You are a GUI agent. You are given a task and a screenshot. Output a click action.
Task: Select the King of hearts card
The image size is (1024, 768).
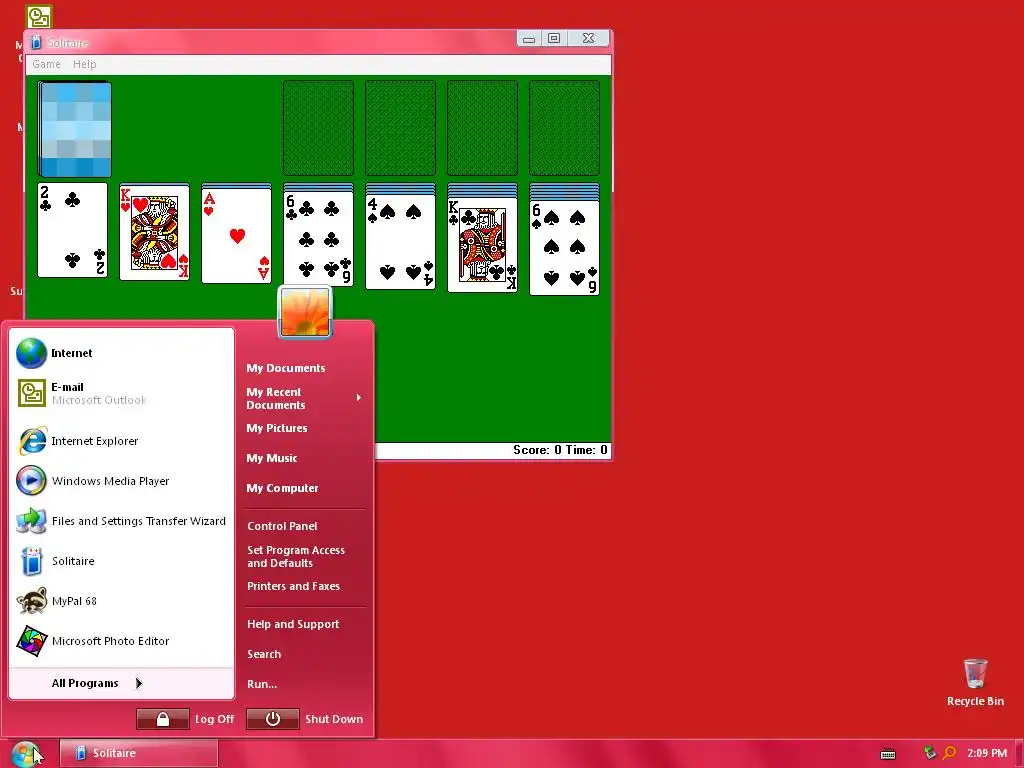point(155,232)
